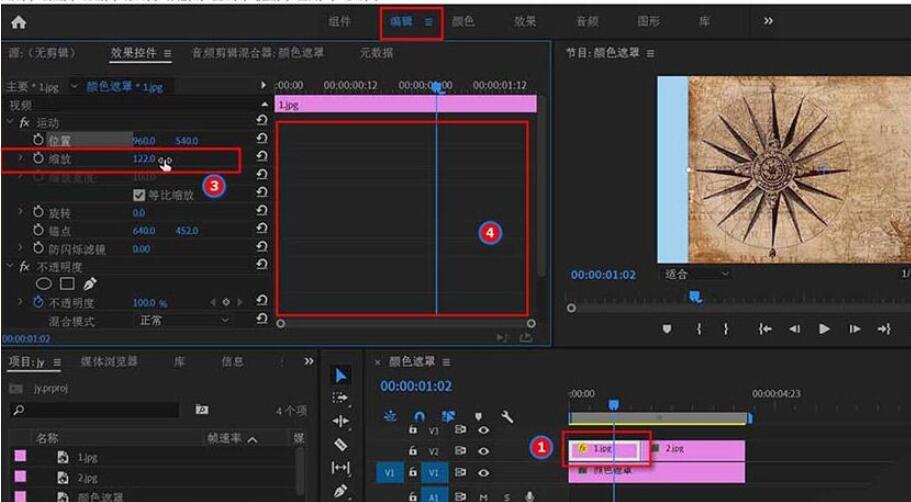Switch to the 颜色 workspace
The image size is (911, 502).
(463, 21)
